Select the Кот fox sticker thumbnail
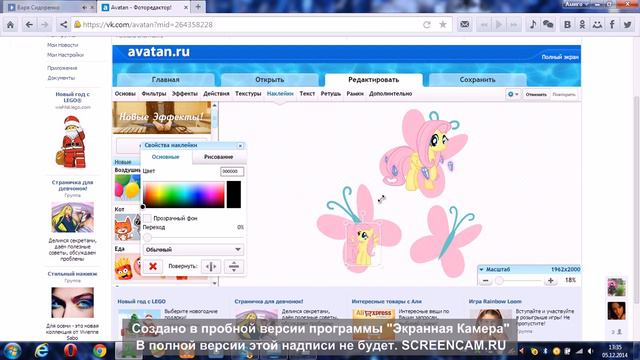 click(x=127, y=227)
